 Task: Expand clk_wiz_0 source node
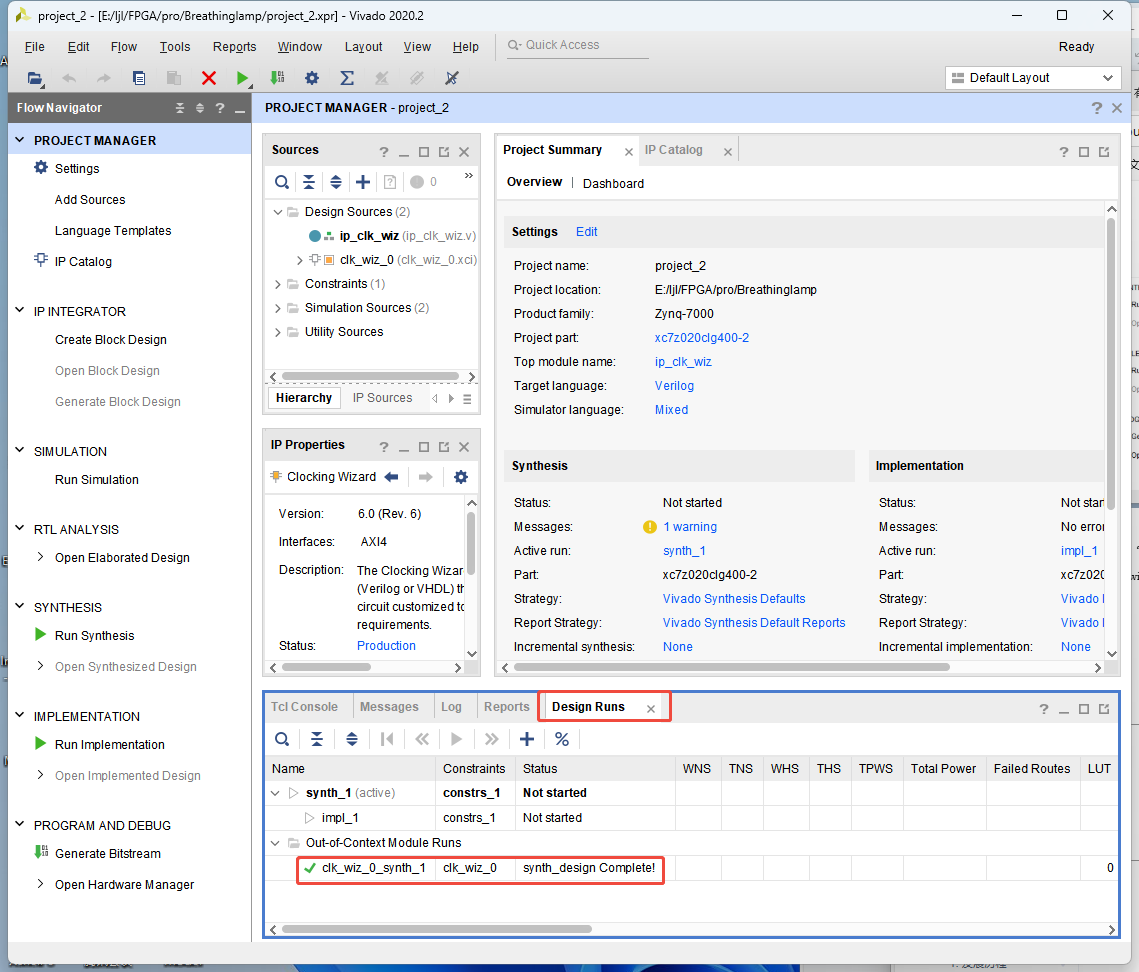tap(299, 259)
